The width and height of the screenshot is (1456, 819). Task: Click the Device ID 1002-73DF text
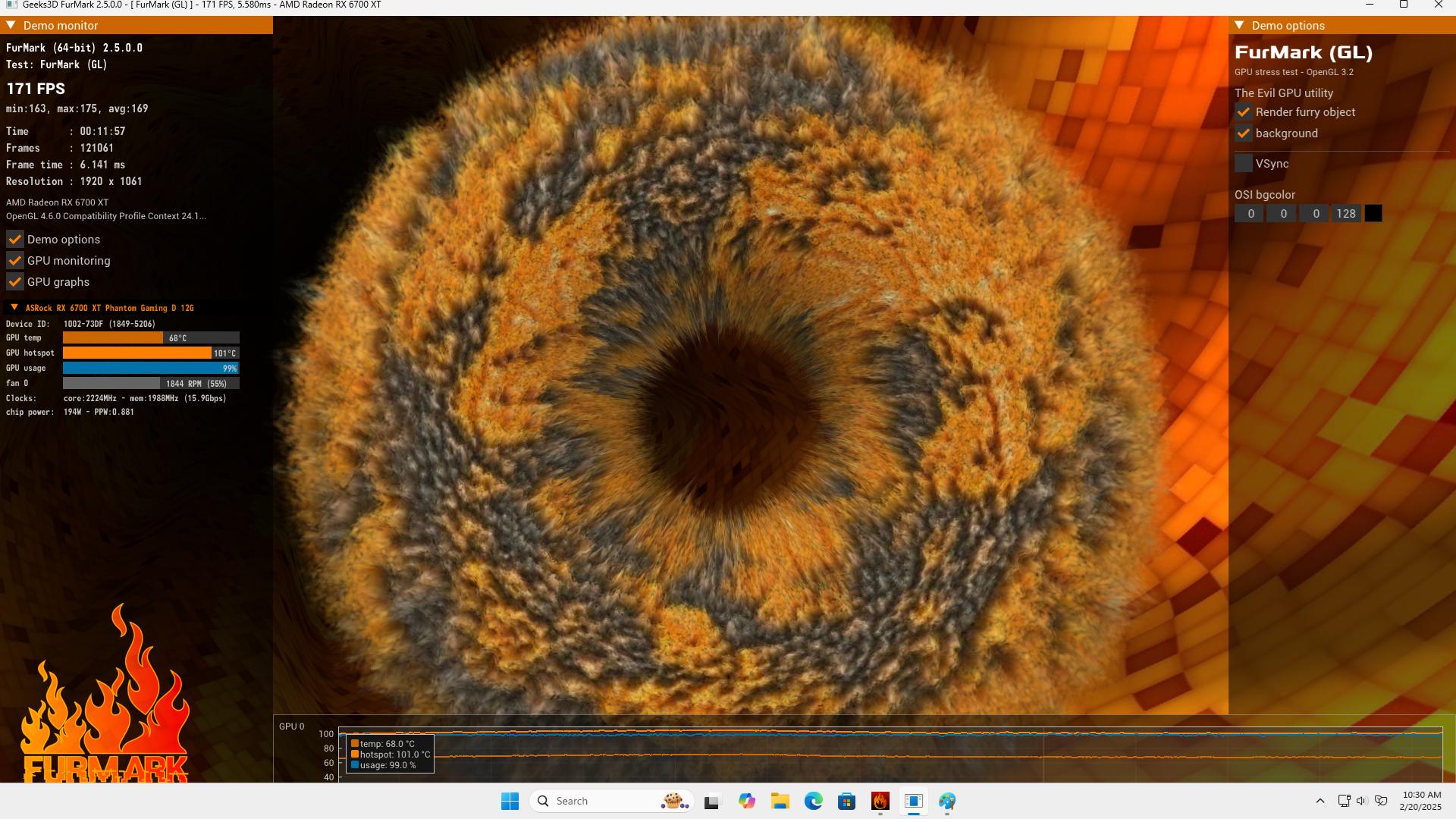[109, 324]
